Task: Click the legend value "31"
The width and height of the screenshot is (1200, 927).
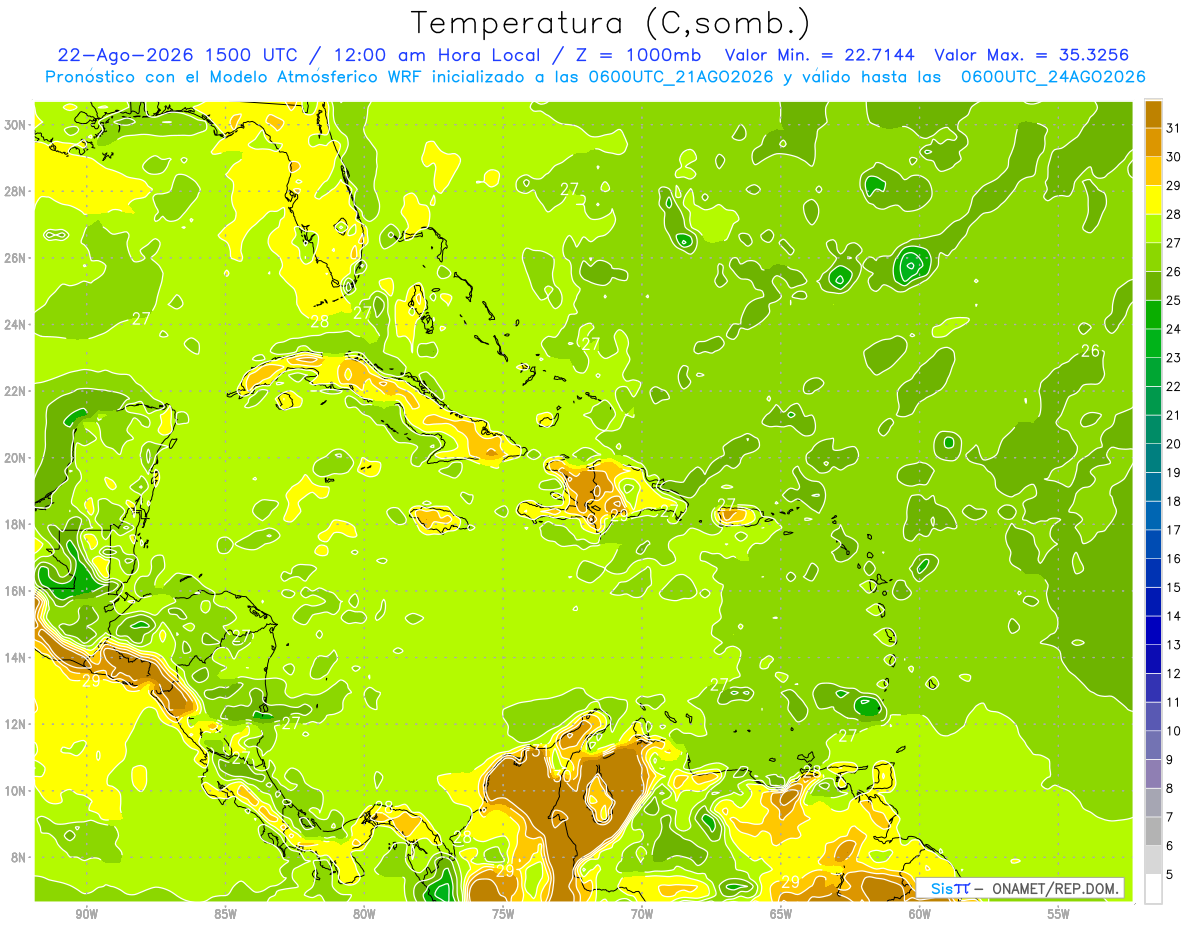Action: [x=1174, y=128]
